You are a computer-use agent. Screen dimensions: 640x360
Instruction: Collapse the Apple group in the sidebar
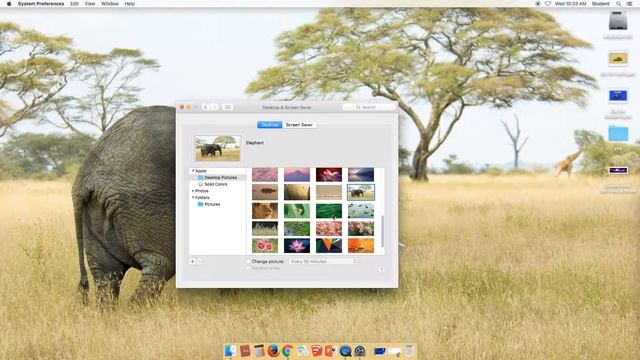[193, 171]
